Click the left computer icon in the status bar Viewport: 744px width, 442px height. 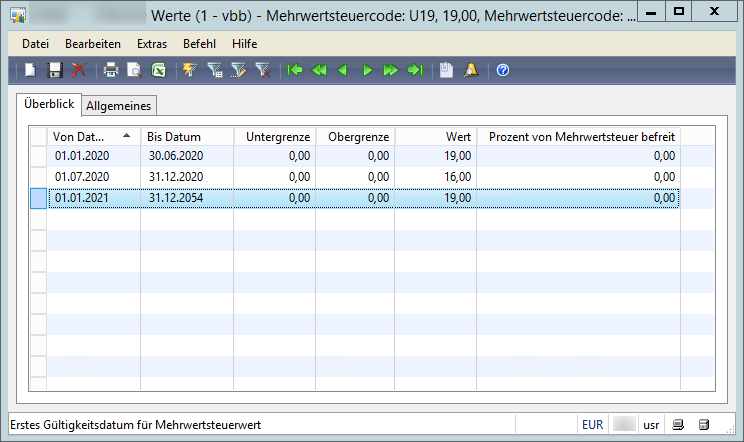click(x=678, y=424)
